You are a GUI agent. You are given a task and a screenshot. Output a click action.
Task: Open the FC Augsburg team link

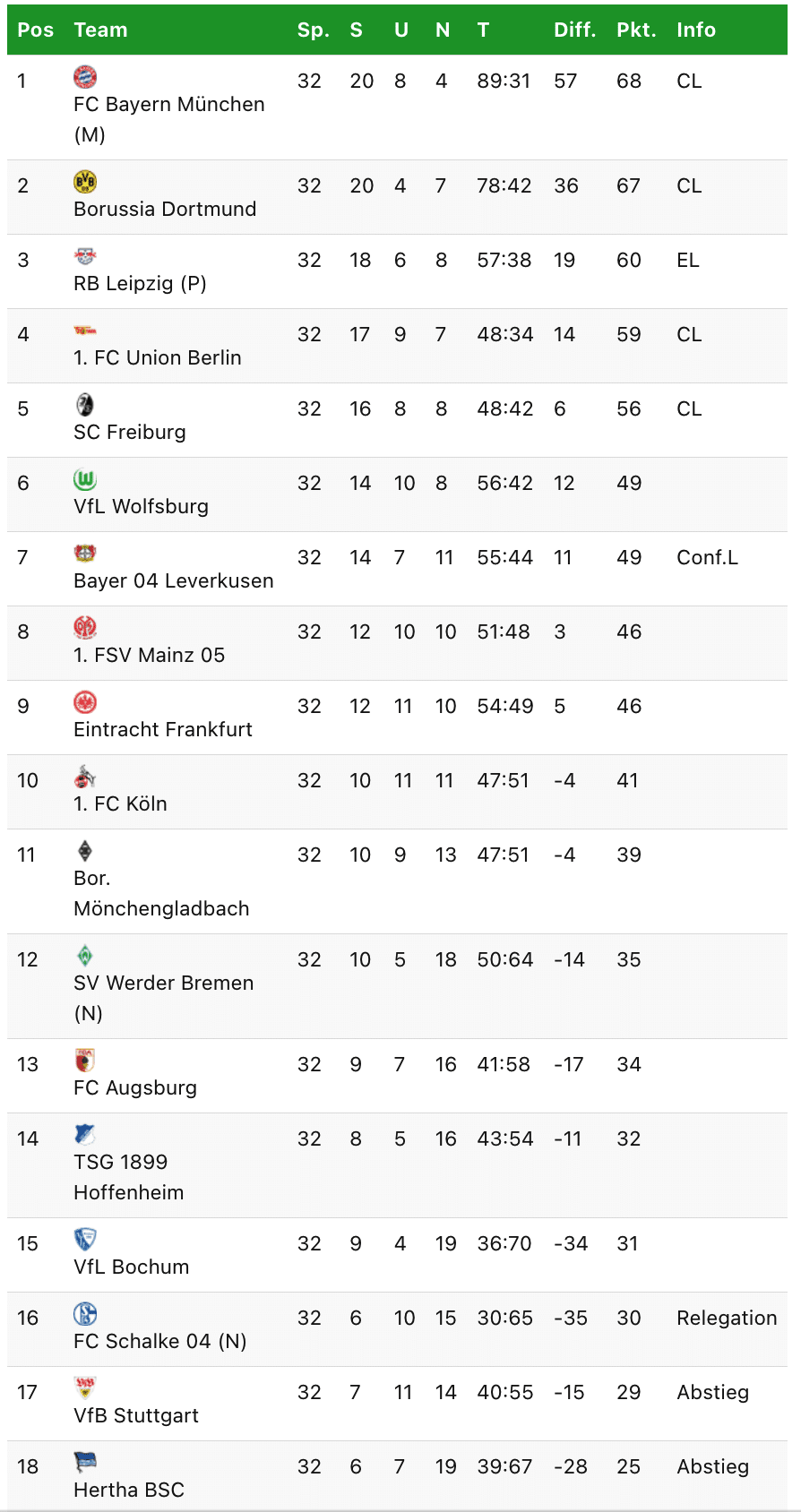coord(135,1087)
